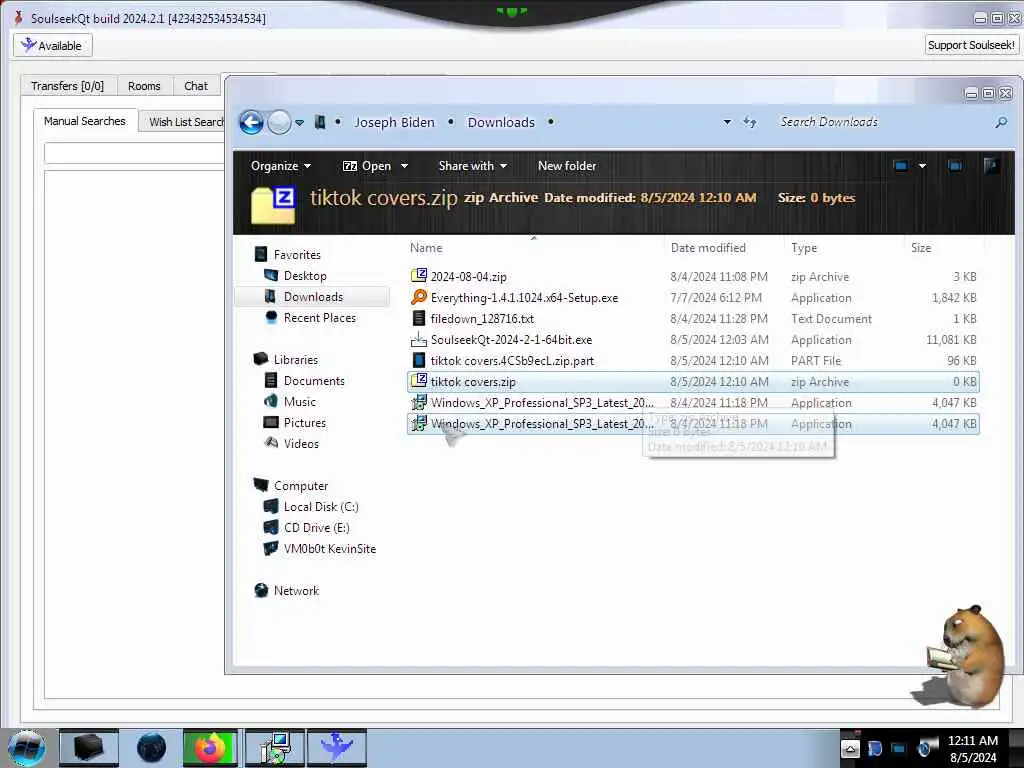Viewport: 1024px width, 768px height.
Task: Select tiktok covers.zip archive icon
Action: point(419,381)
